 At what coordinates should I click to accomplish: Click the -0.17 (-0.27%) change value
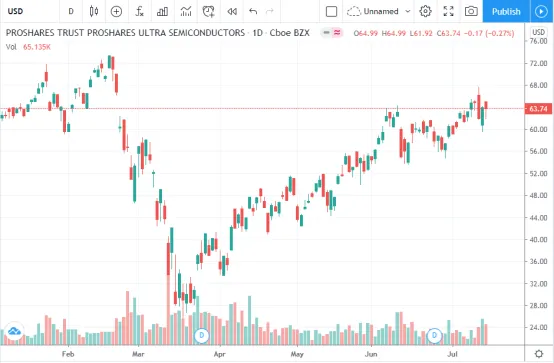(489, 33)
